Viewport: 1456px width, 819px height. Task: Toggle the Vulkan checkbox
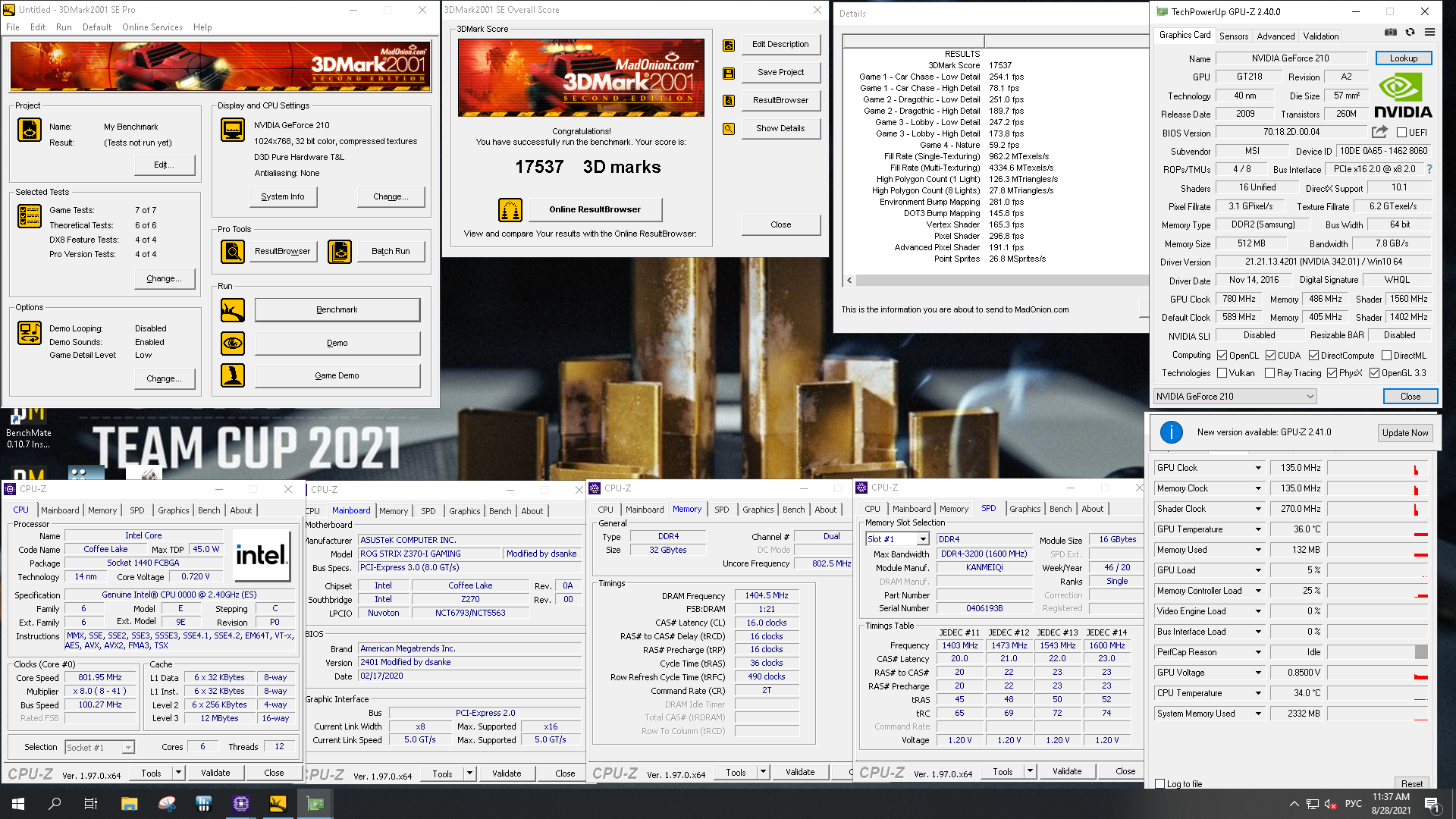tap(1222, 373)
